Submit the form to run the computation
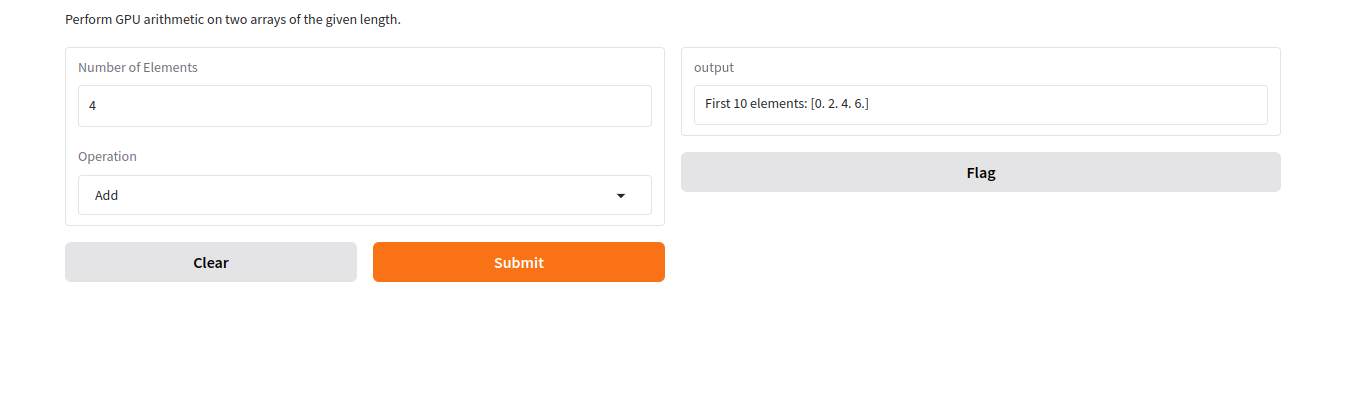The width and height of the screenshot is (1357, 403). (518, 262)
